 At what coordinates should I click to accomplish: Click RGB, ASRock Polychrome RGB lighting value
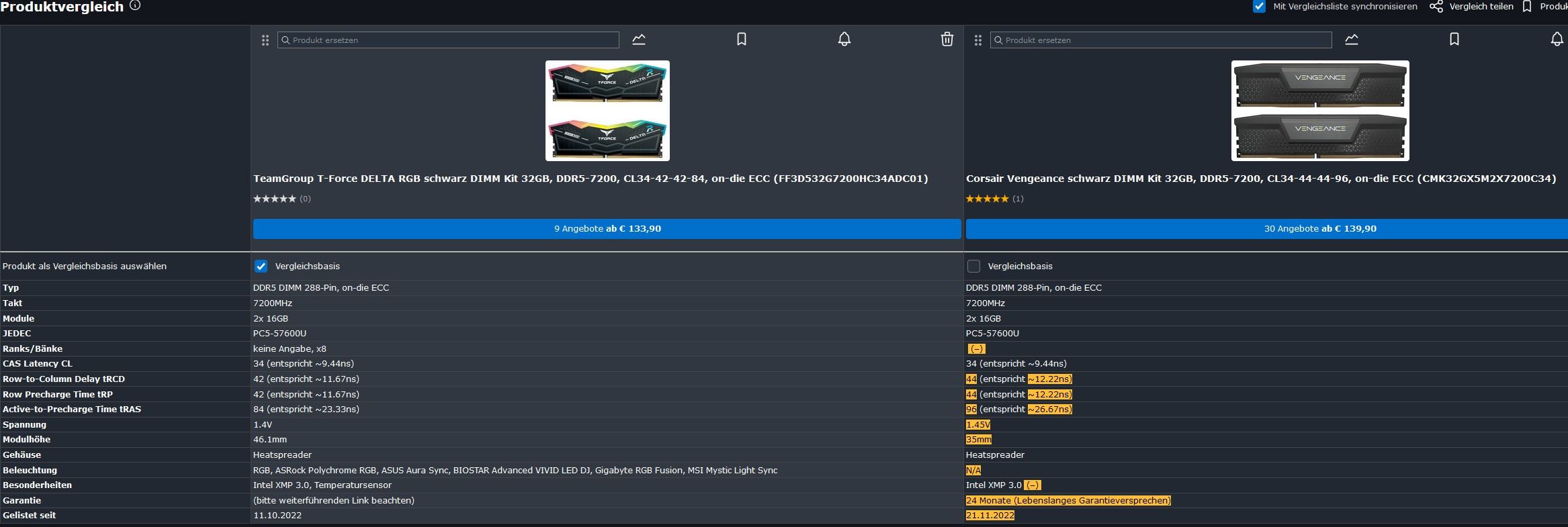point(515,471)
